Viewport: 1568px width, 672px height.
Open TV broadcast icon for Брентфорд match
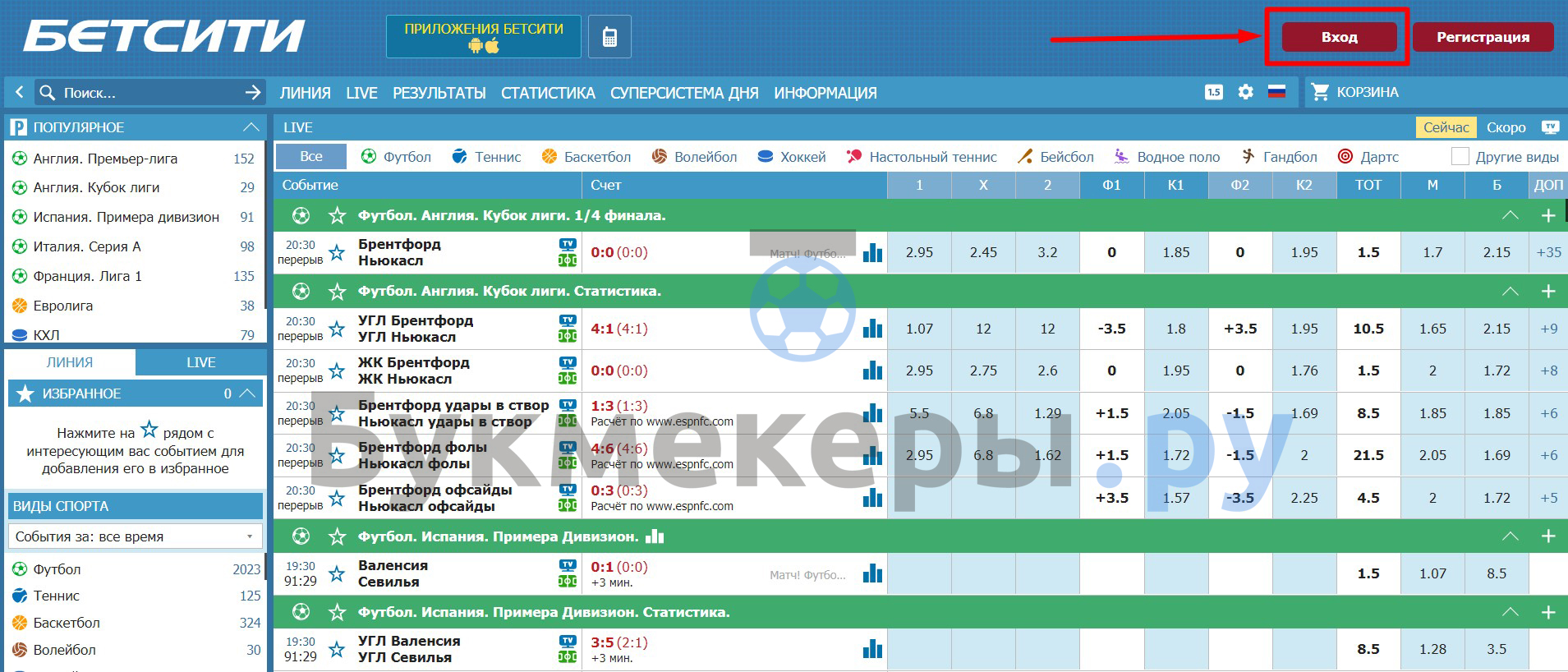point(568,244)
